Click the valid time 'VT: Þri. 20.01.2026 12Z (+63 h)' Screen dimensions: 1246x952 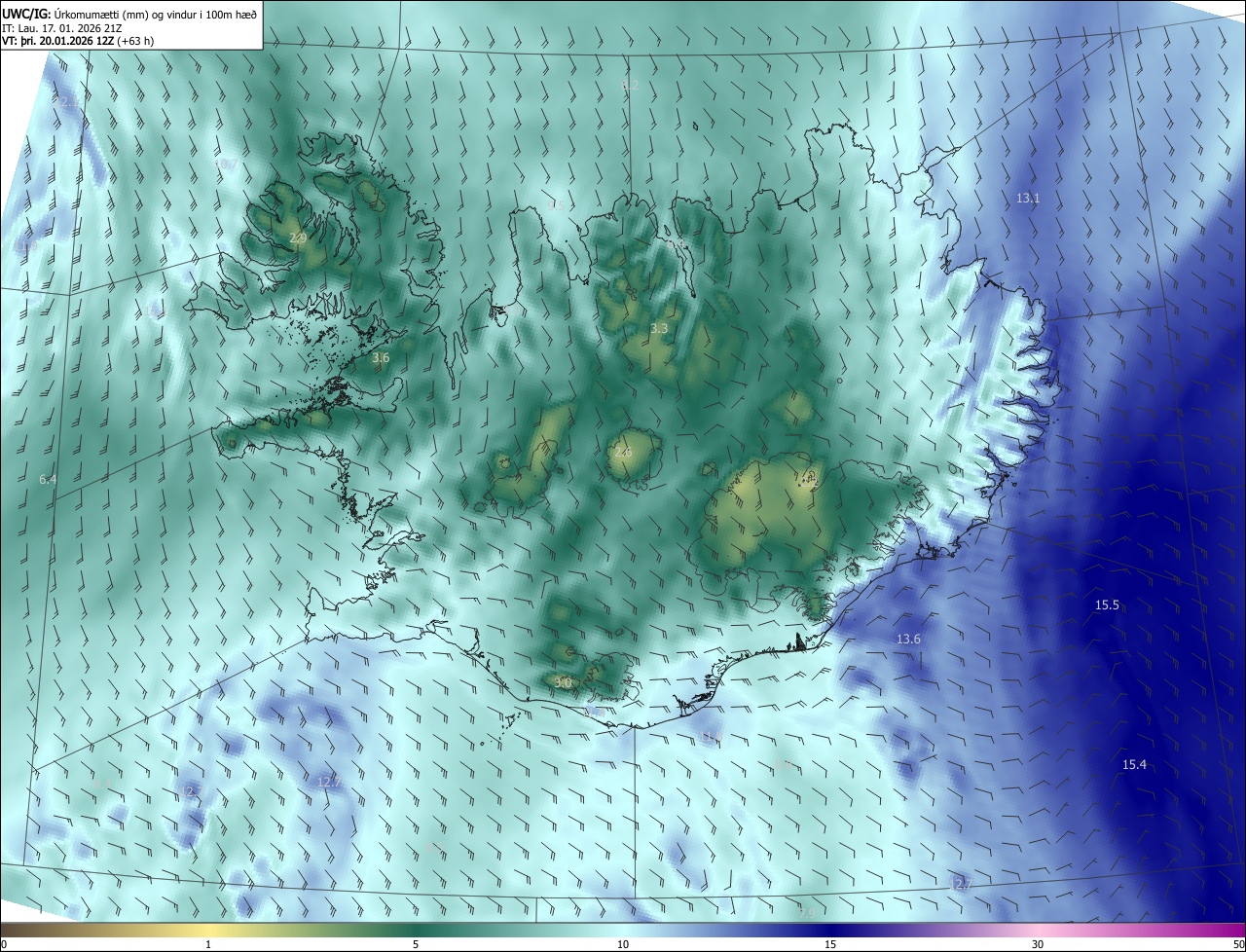(78, 41)
